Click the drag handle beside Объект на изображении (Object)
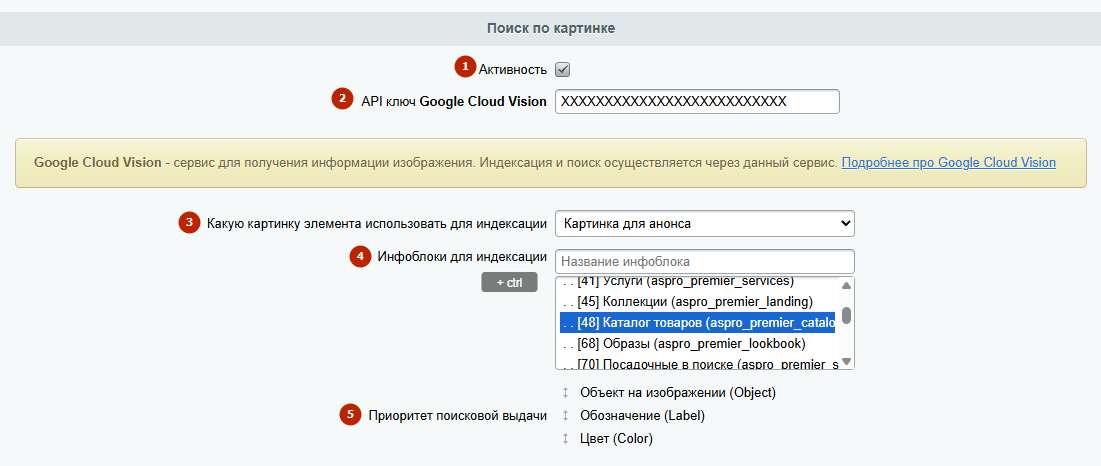Viewport: 1101px width, 466px height. [565, 393]
